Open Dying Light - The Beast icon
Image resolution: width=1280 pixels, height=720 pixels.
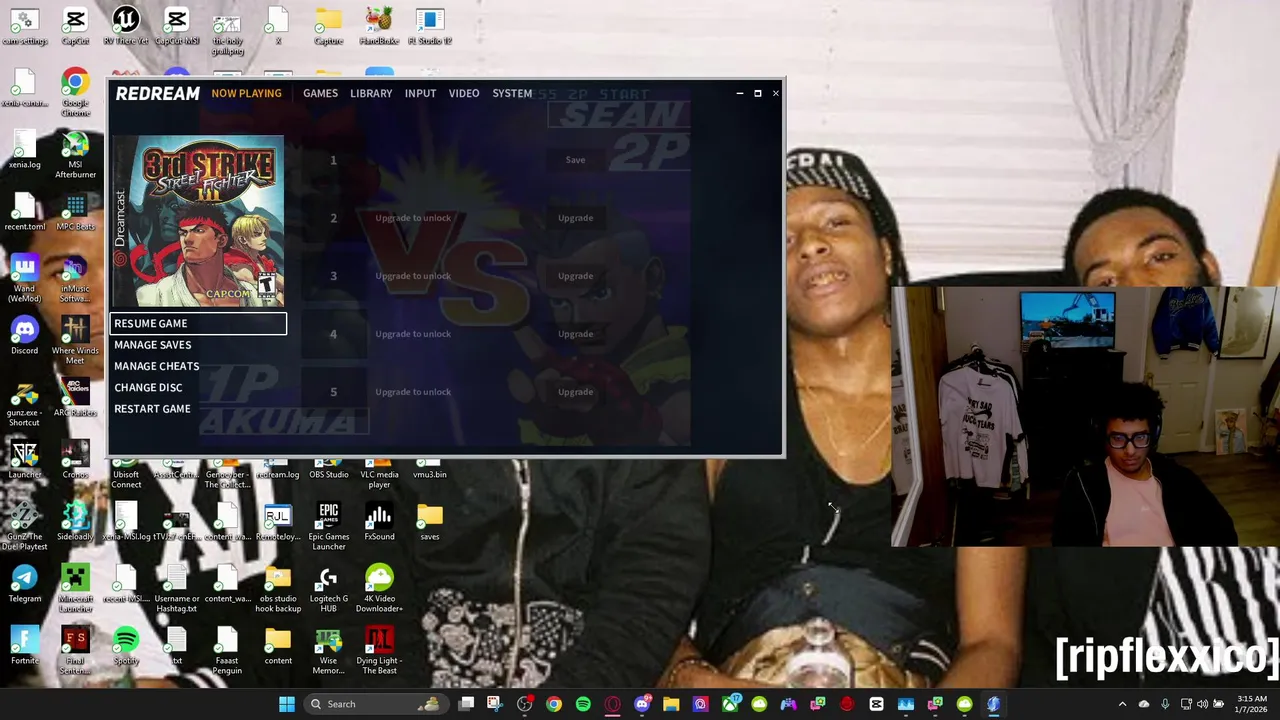pos(379,650)
